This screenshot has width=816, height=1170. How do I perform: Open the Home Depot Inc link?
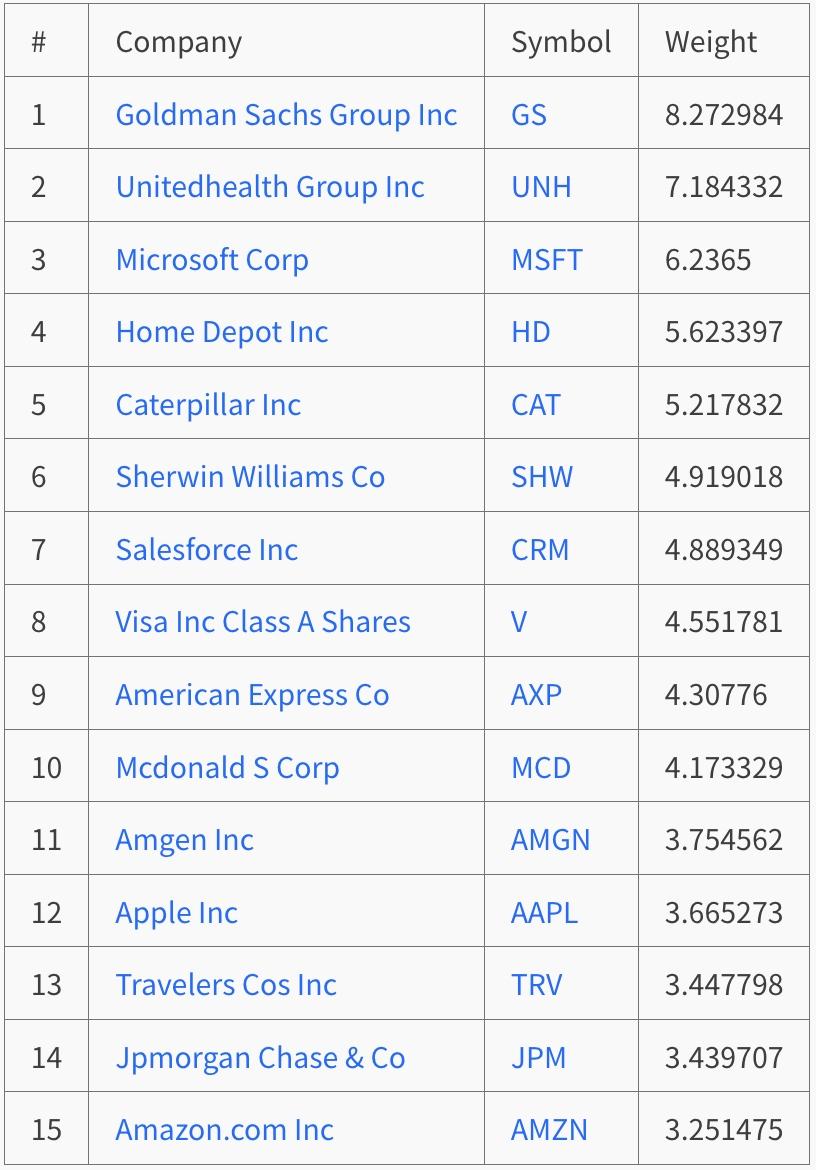click(222, 332)
